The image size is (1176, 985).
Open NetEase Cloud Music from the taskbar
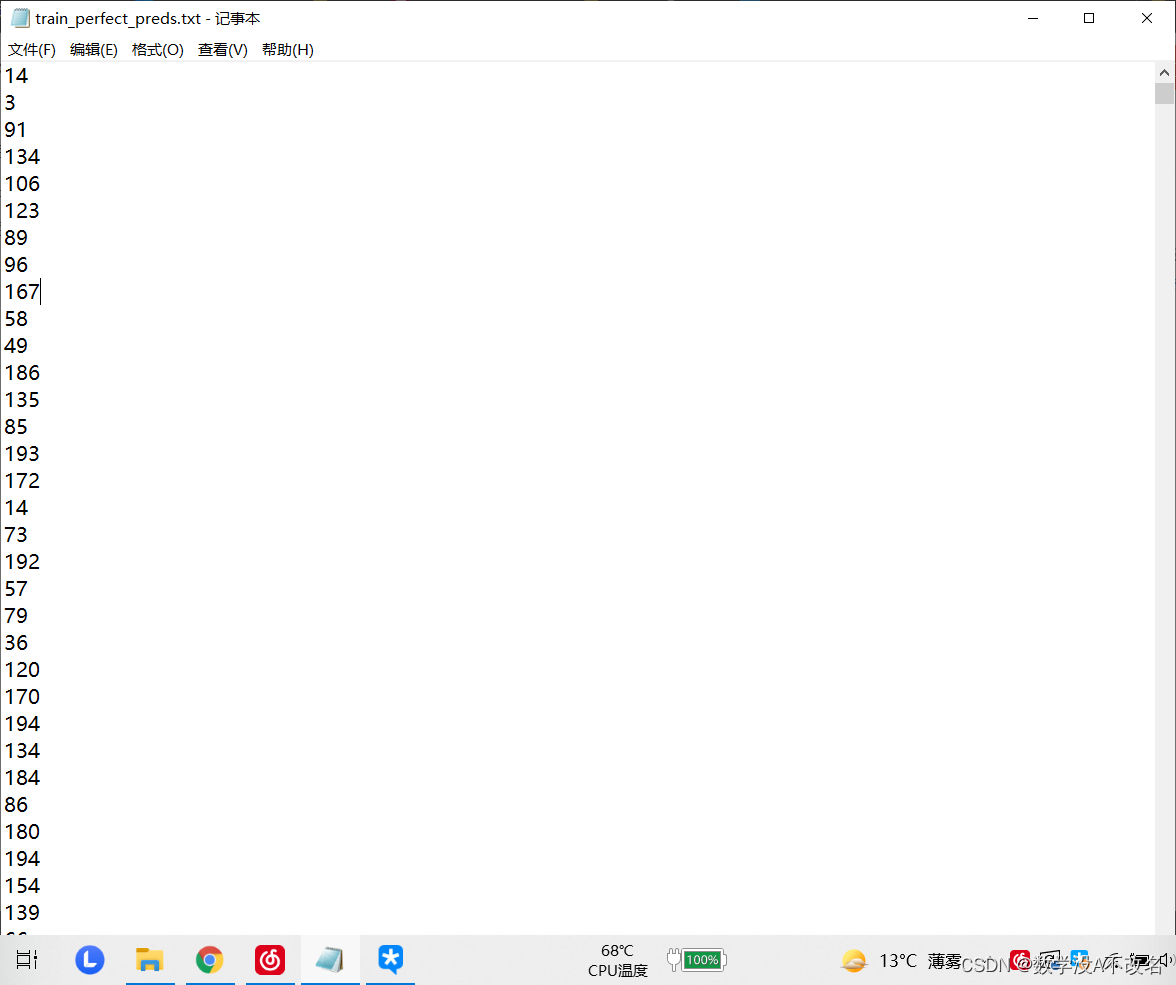click(x=270, y=959)
